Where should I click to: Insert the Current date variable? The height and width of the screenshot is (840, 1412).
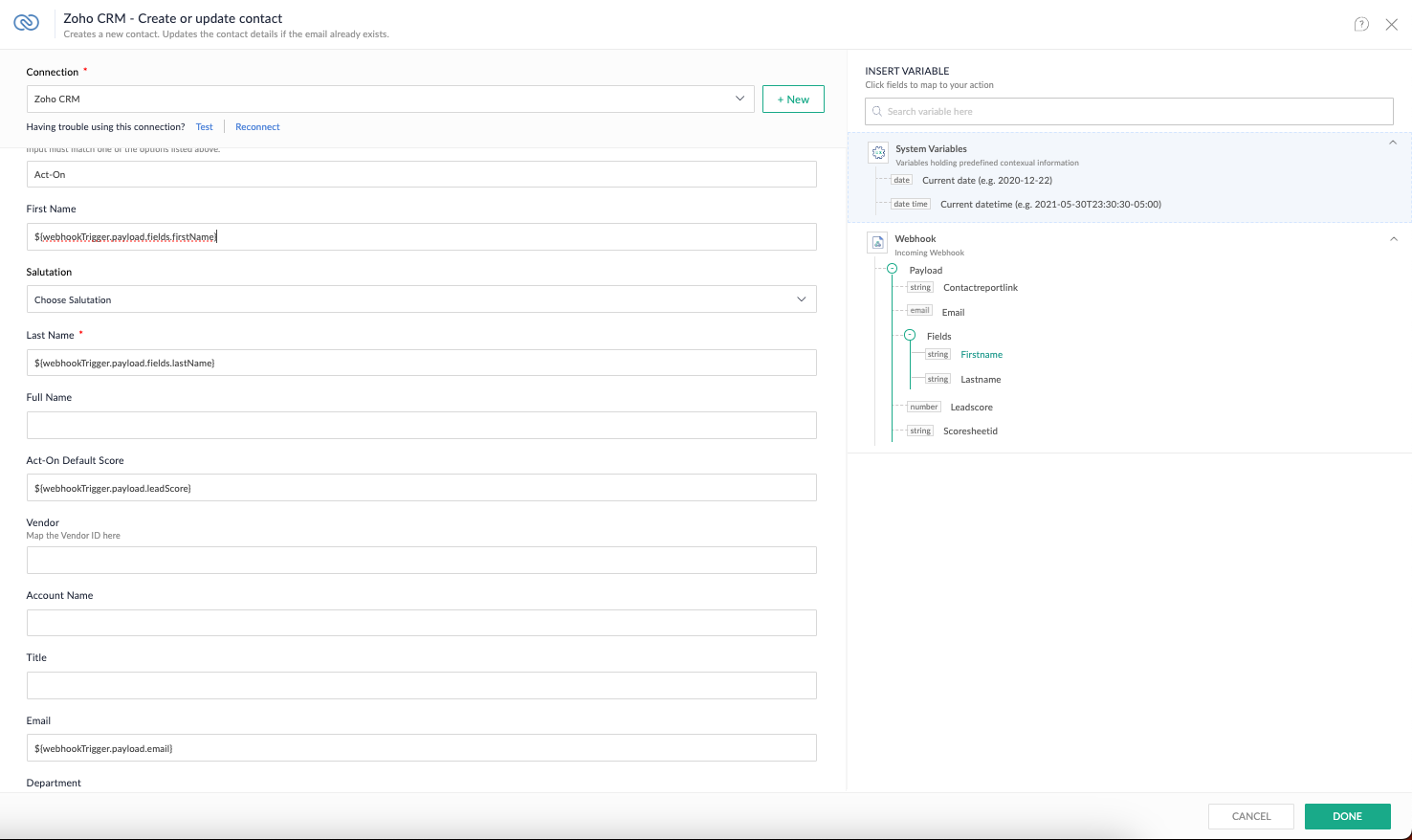click(x=986, y=180)
